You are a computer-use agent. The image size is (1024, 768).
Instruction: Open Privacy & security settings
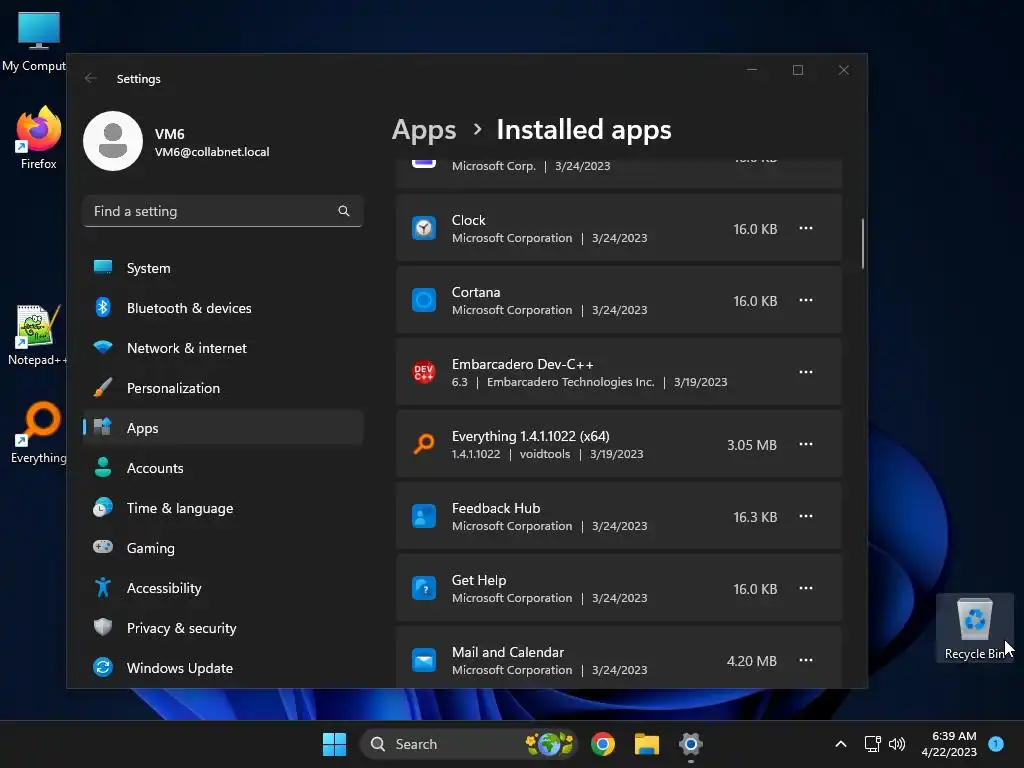(x=223, y=628)
